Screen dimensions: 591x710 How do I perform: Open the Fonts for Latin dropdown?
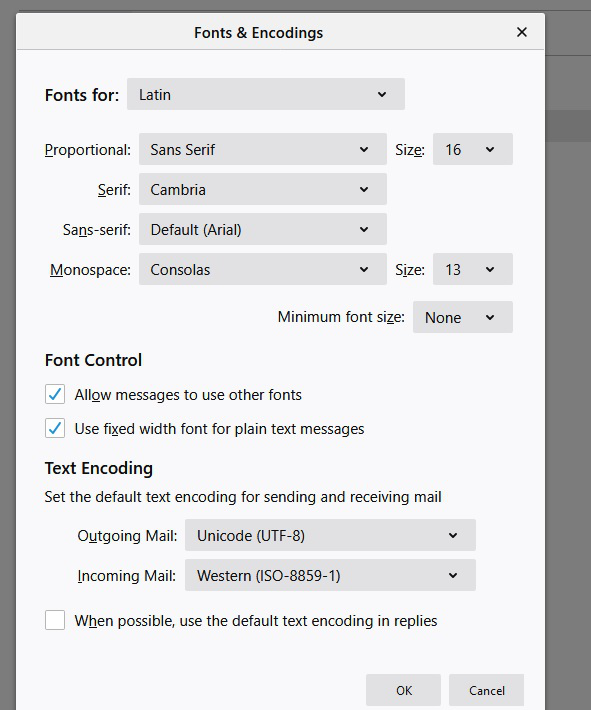[266, 94]
